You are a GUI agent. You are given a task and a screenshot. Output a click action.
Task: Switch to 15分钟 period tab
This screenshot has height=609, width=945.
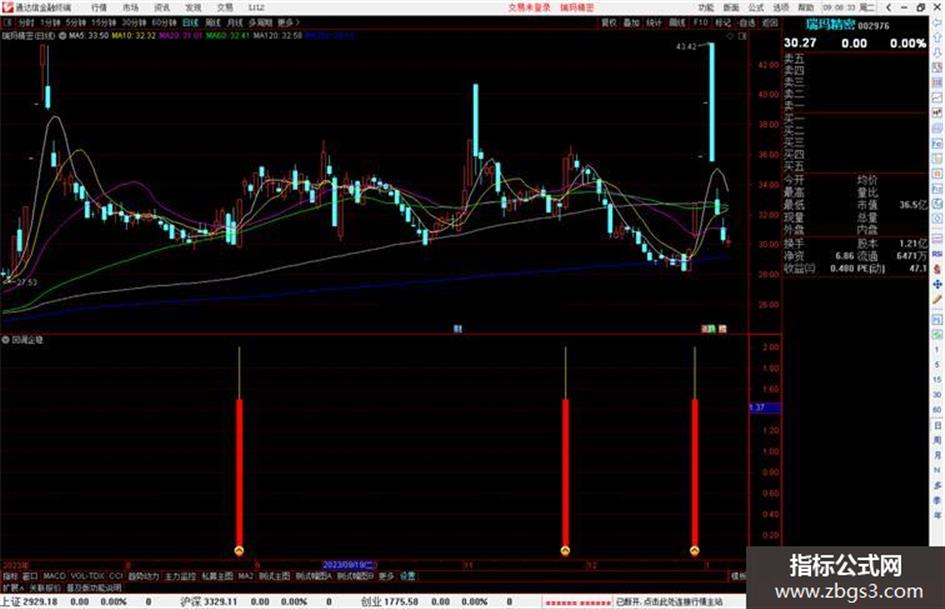104,22
